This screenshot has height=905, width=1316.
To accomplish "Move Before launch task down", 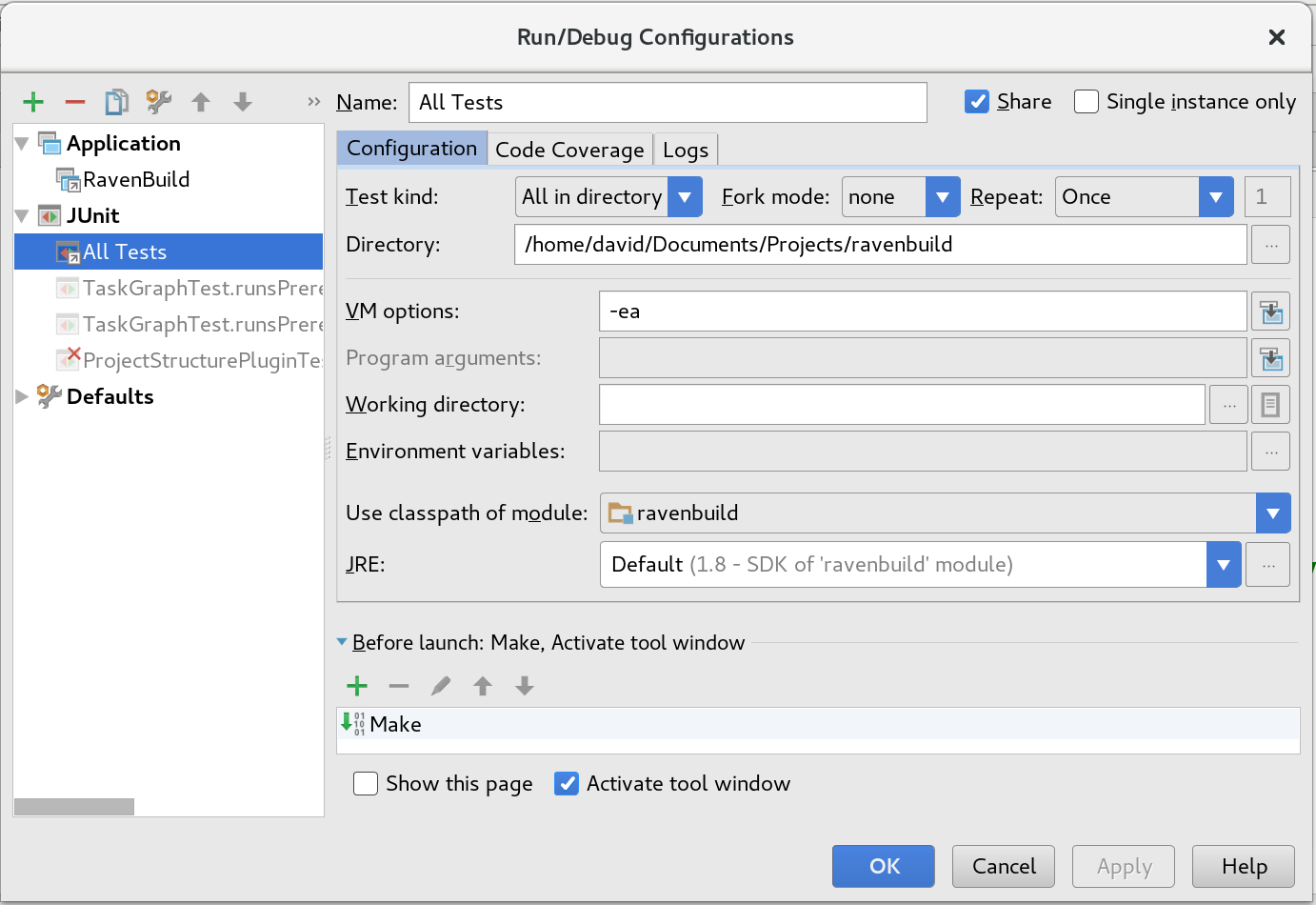I will [x=525, y=686].
